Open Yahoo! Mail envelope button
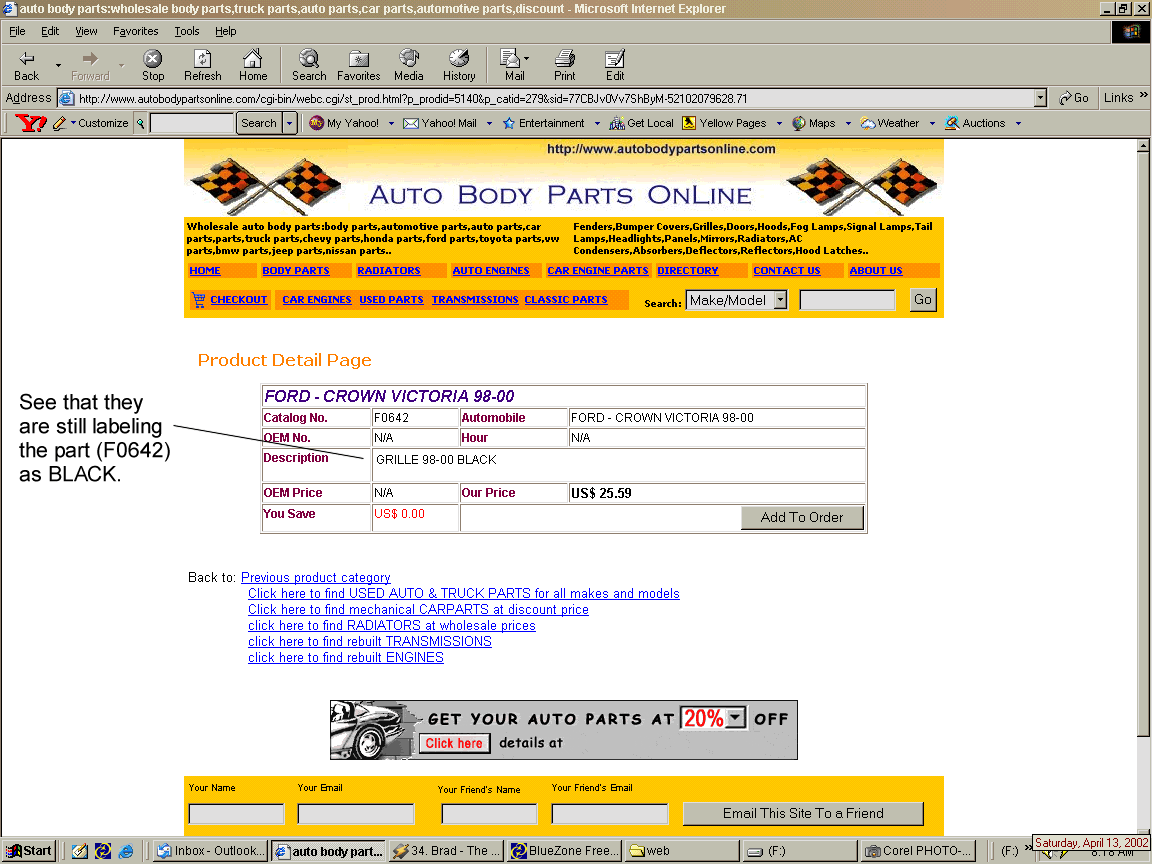 [x=440, y=123]
